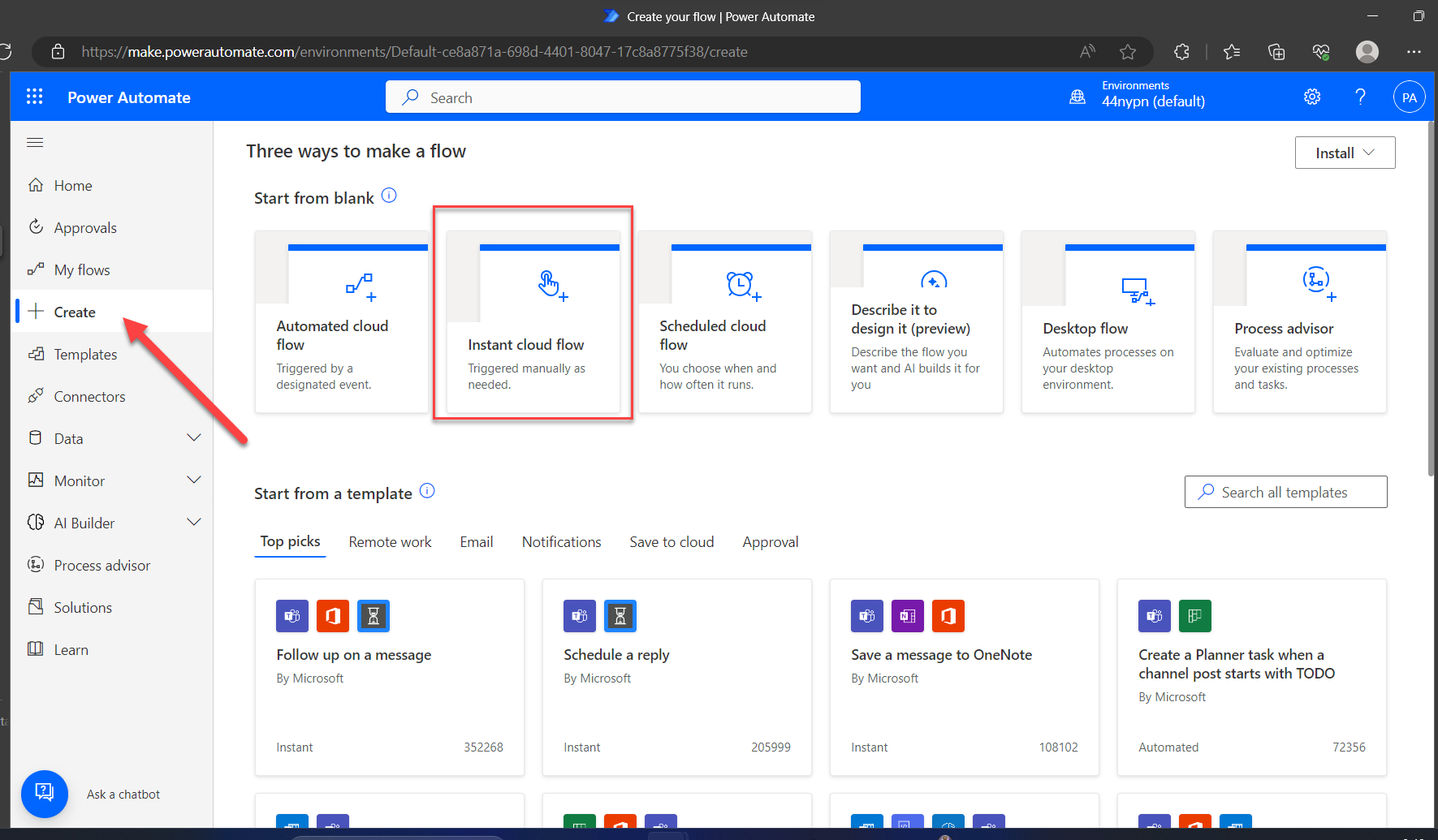The width and height of the screenshot is (1438, 840).
Task: Open the Install dropdown
Action: tap(1345, 152)
